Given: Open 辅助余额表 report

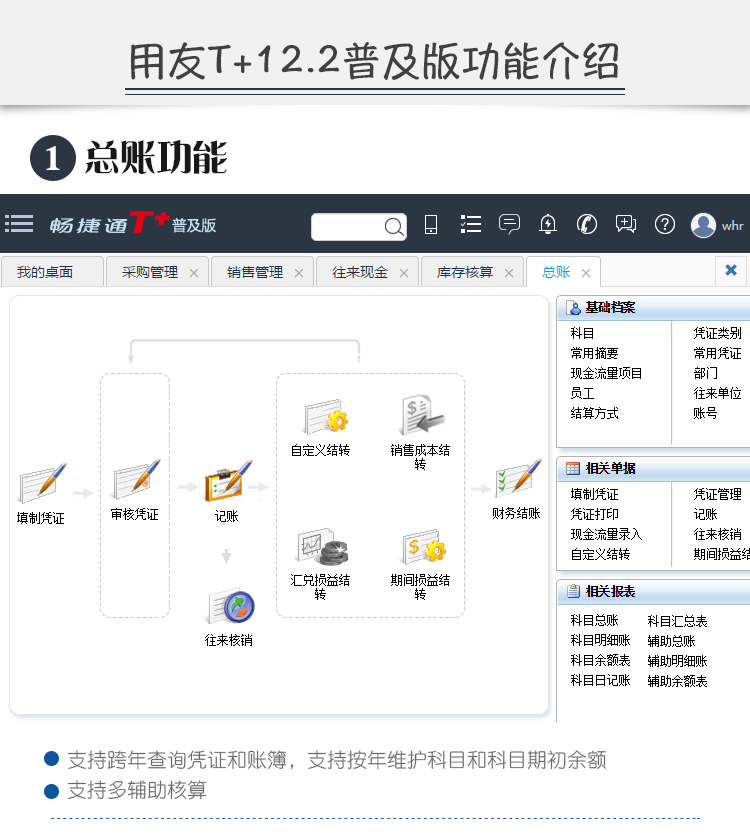Looking at the screenshot, I should [677, 681].
